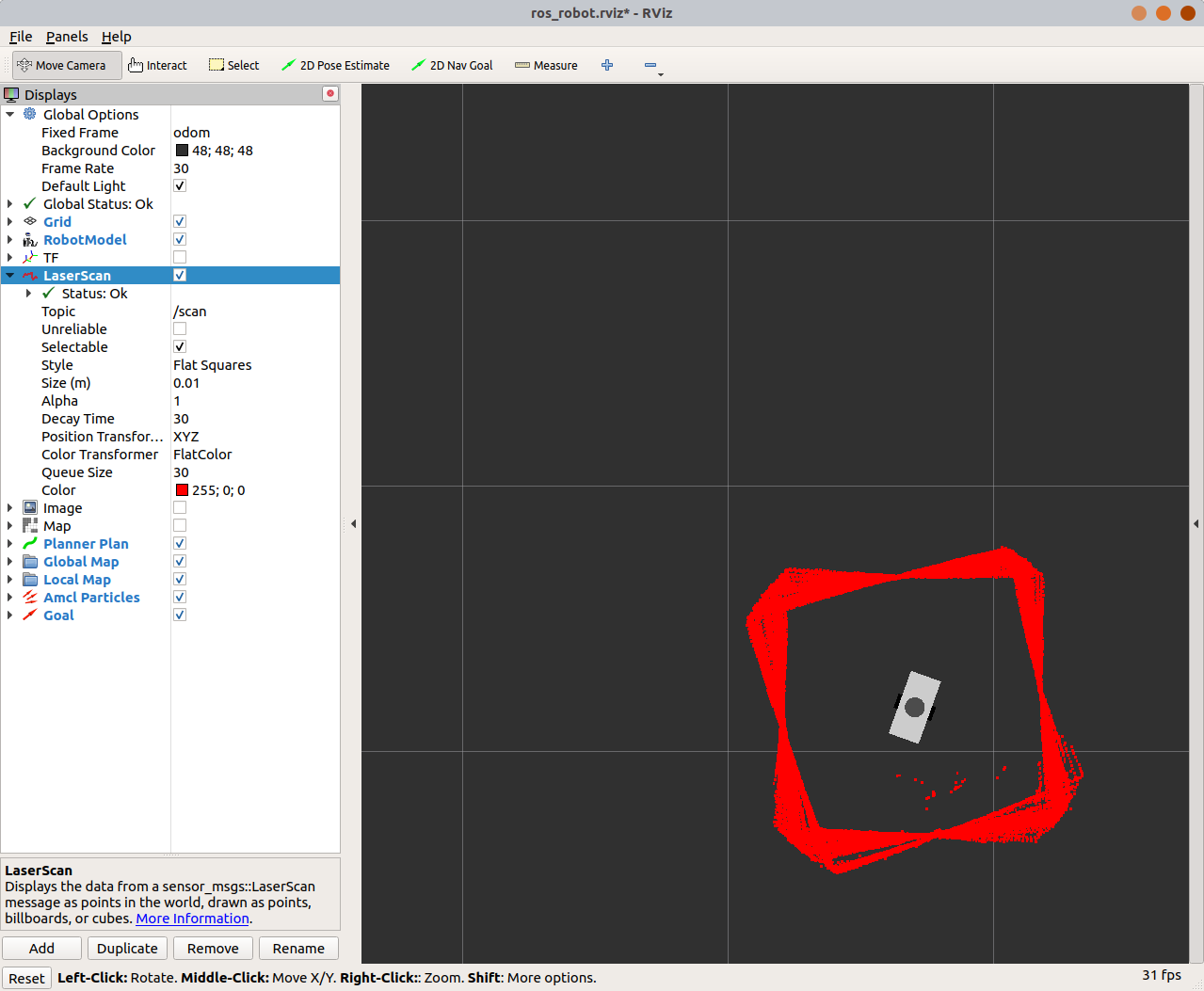Click the Image display icon
The height and width of the screenshot is (991, 1204).
click(x=30, y=507)
